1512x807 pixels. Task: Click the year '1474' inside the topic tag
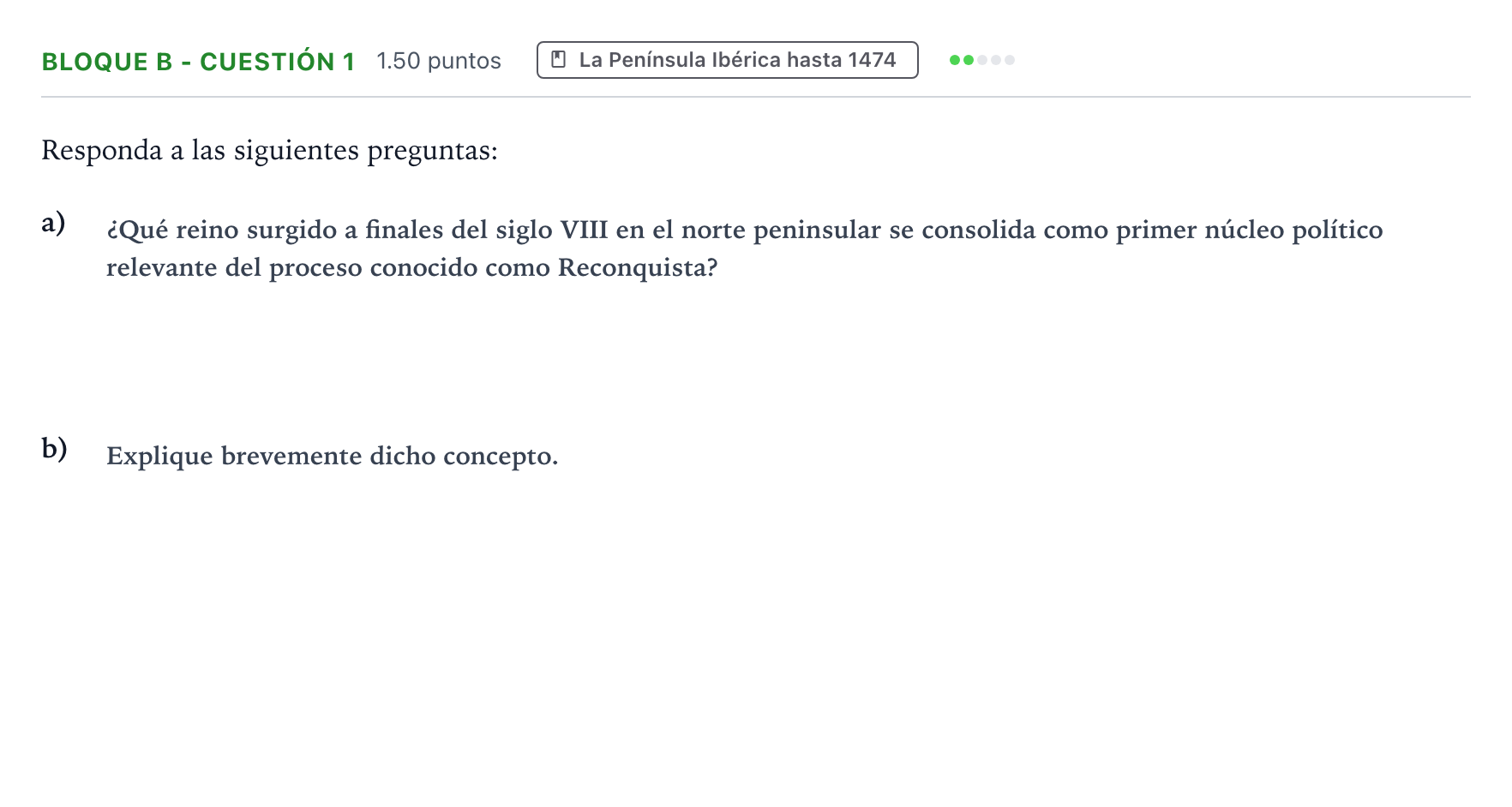[x=872, y=60]
